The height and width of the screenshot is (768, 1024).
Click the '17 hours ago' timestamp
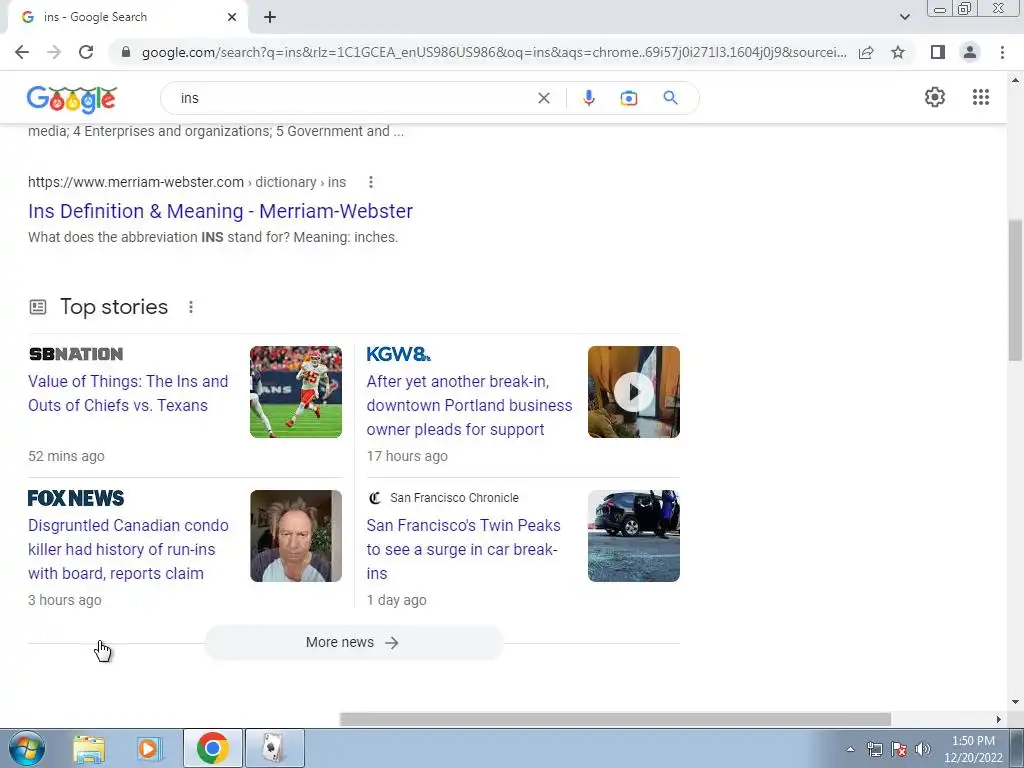(407, 456)
